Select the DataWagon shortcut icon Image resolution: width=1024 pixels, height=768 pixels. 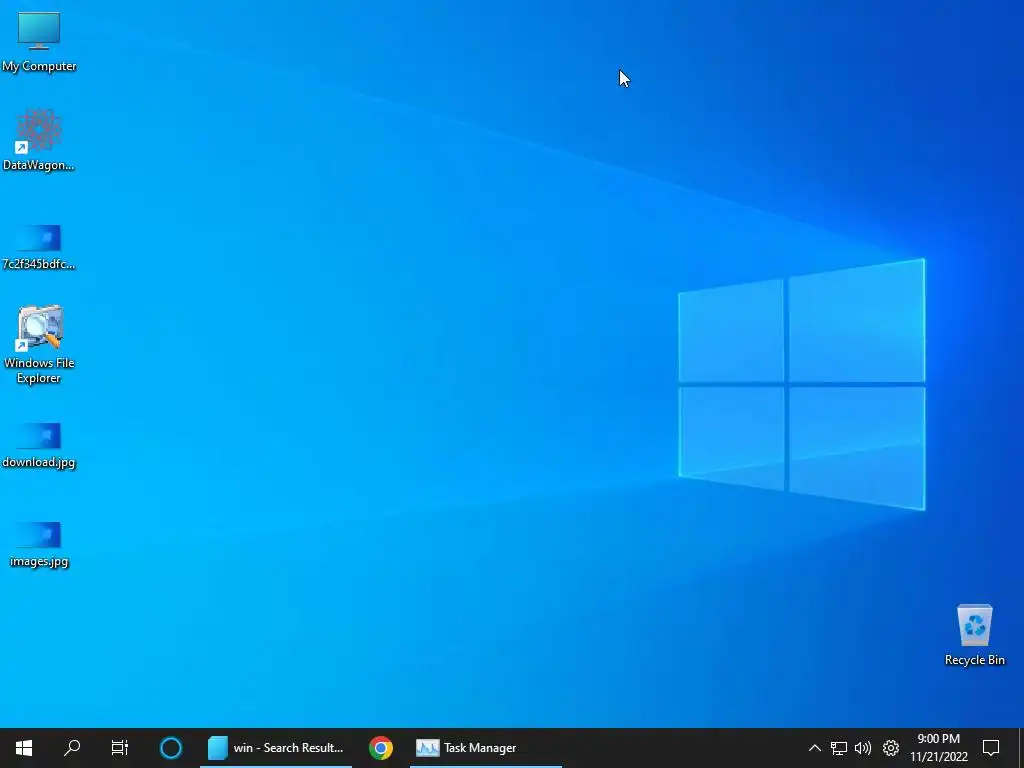(x=39, y=139)
